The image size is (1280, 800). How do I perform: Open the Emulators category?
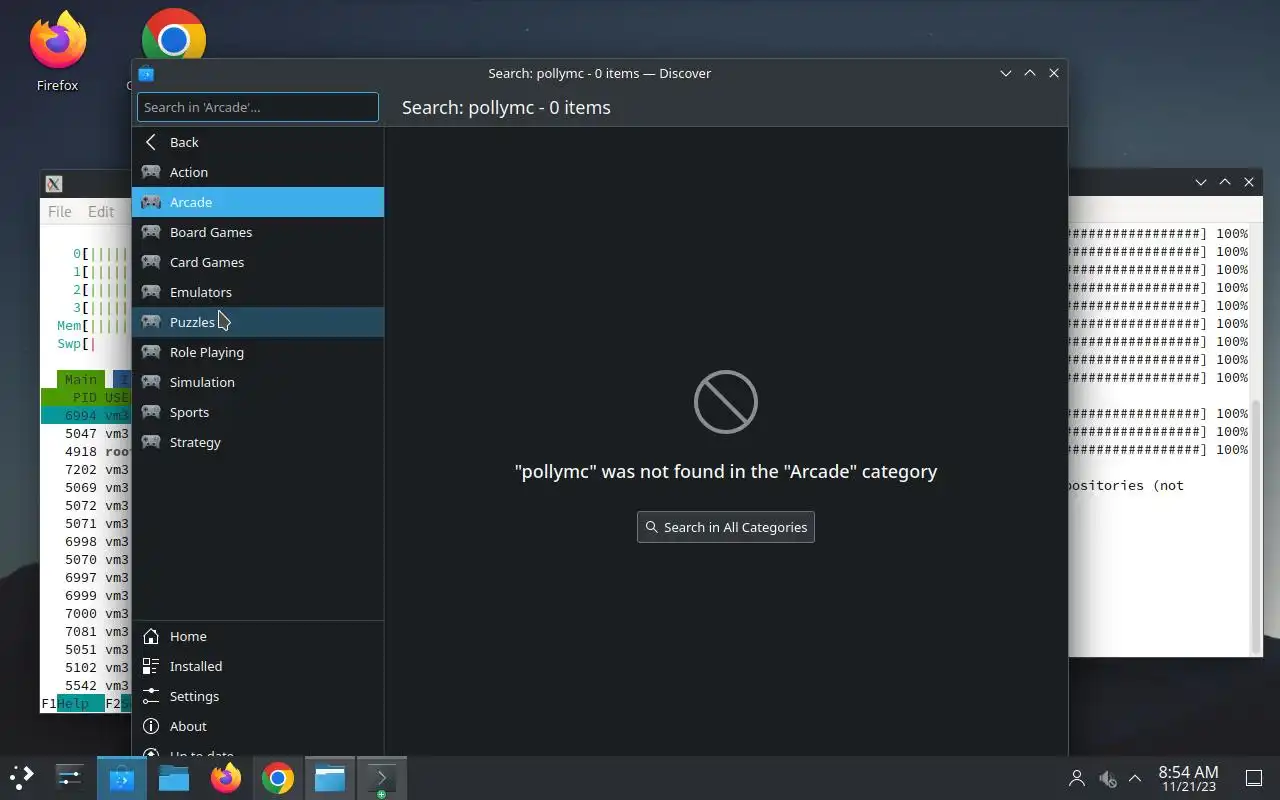click(258, 292)
